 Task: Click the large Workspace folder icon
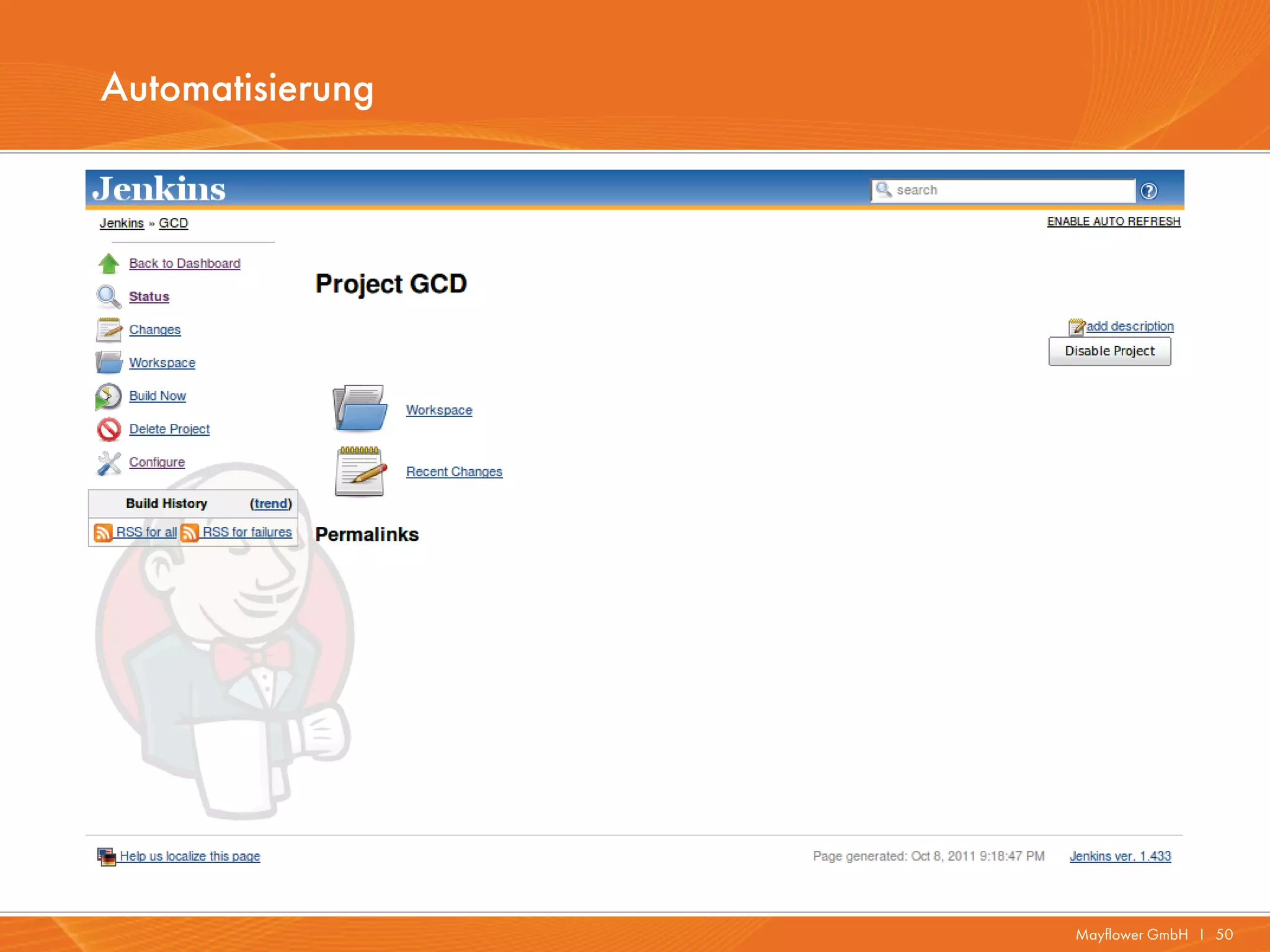(360, 408)
